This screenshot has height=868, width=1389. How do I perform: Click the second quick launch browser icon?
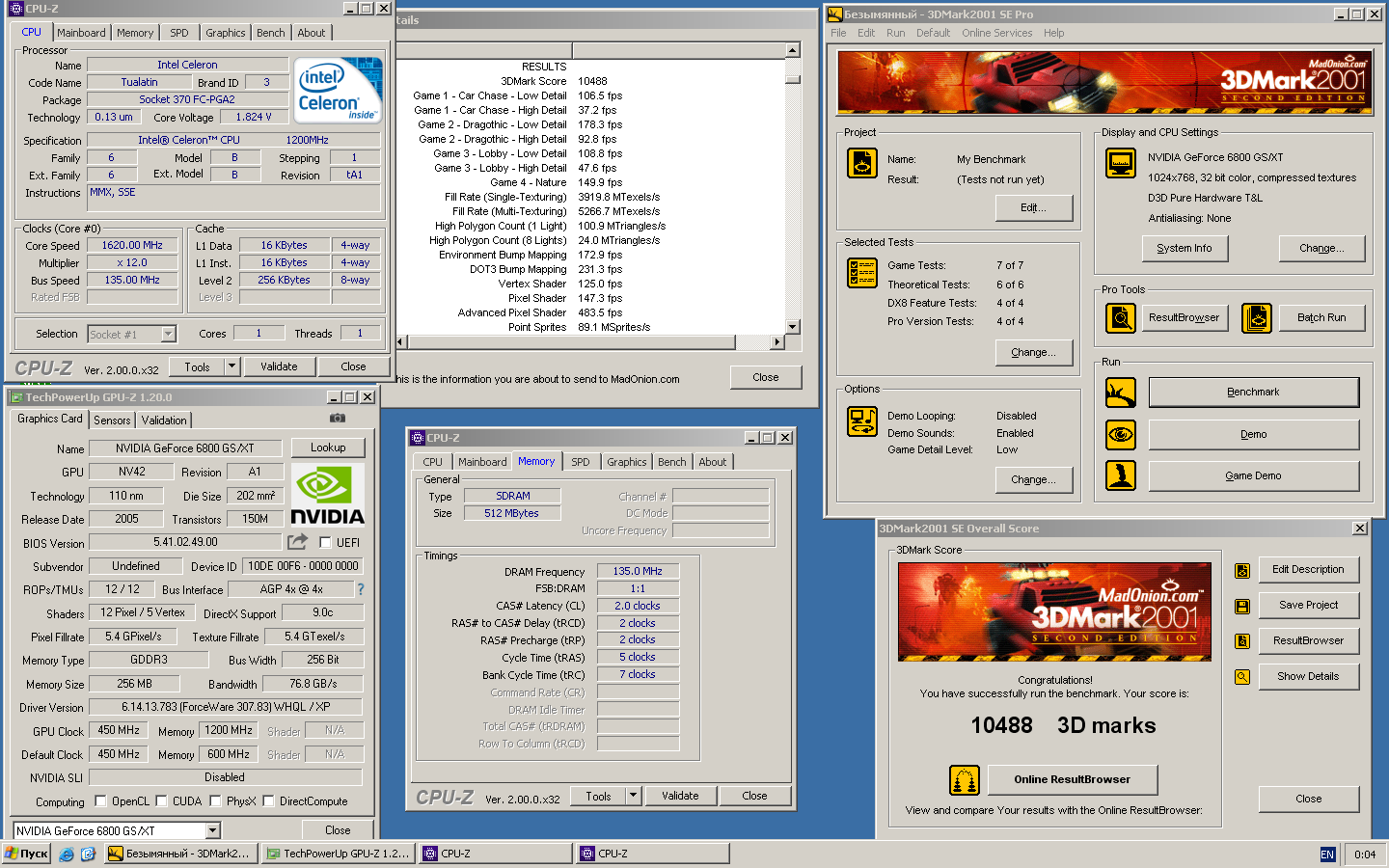click(89, 854)
